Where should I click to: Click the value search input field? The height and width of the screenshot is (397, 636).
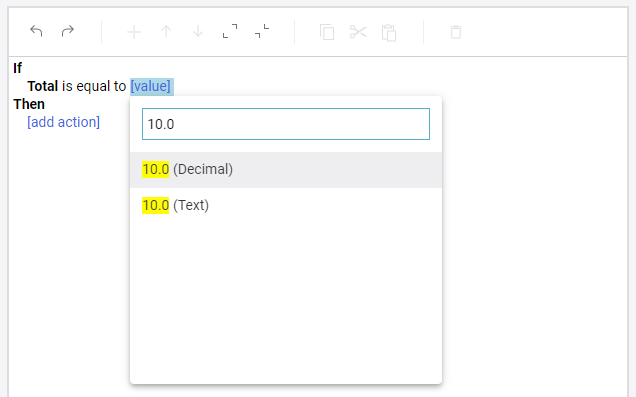[x=286, y=124]
